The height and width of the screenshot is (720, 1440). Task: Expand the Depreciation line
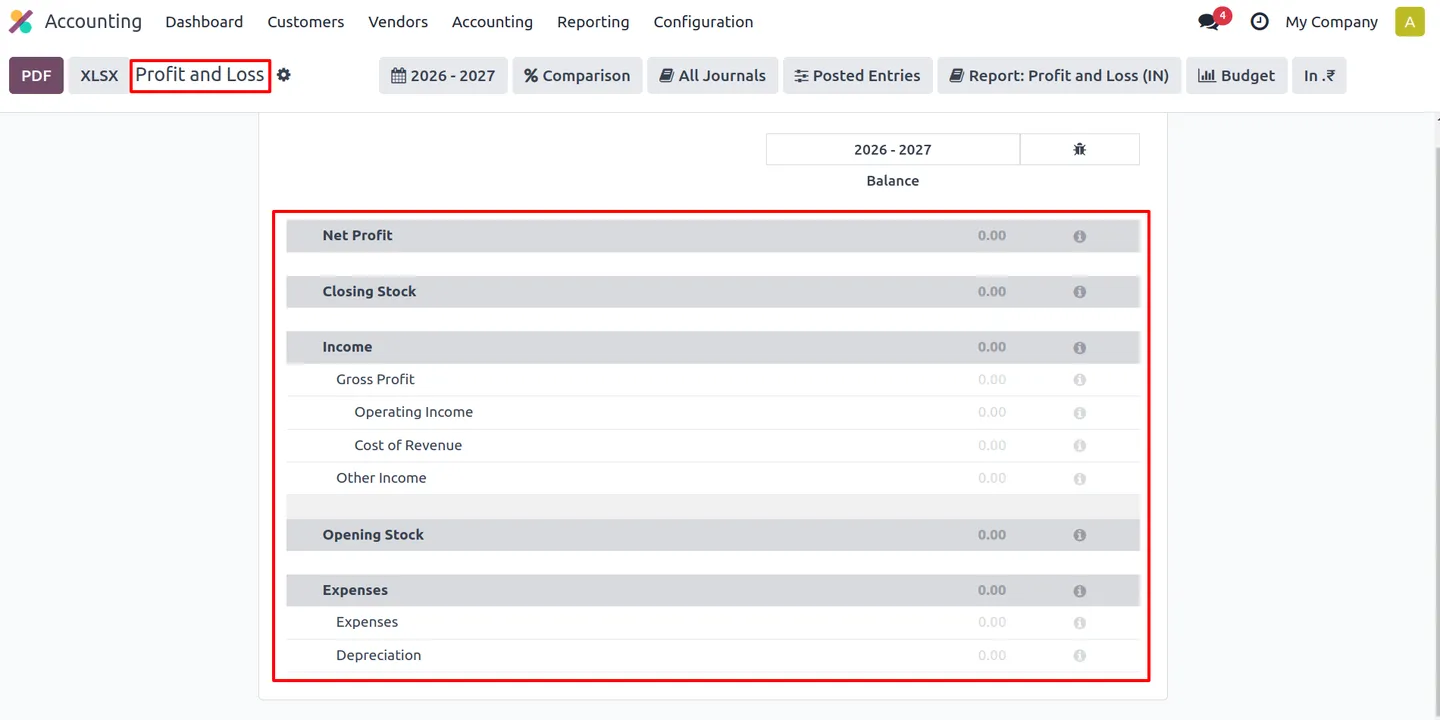click(x=378, y=655)
